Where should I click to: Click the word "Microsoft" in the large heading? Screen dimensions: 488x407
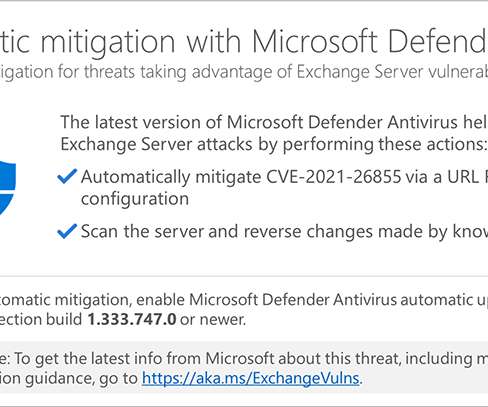[x=314, y=41]
